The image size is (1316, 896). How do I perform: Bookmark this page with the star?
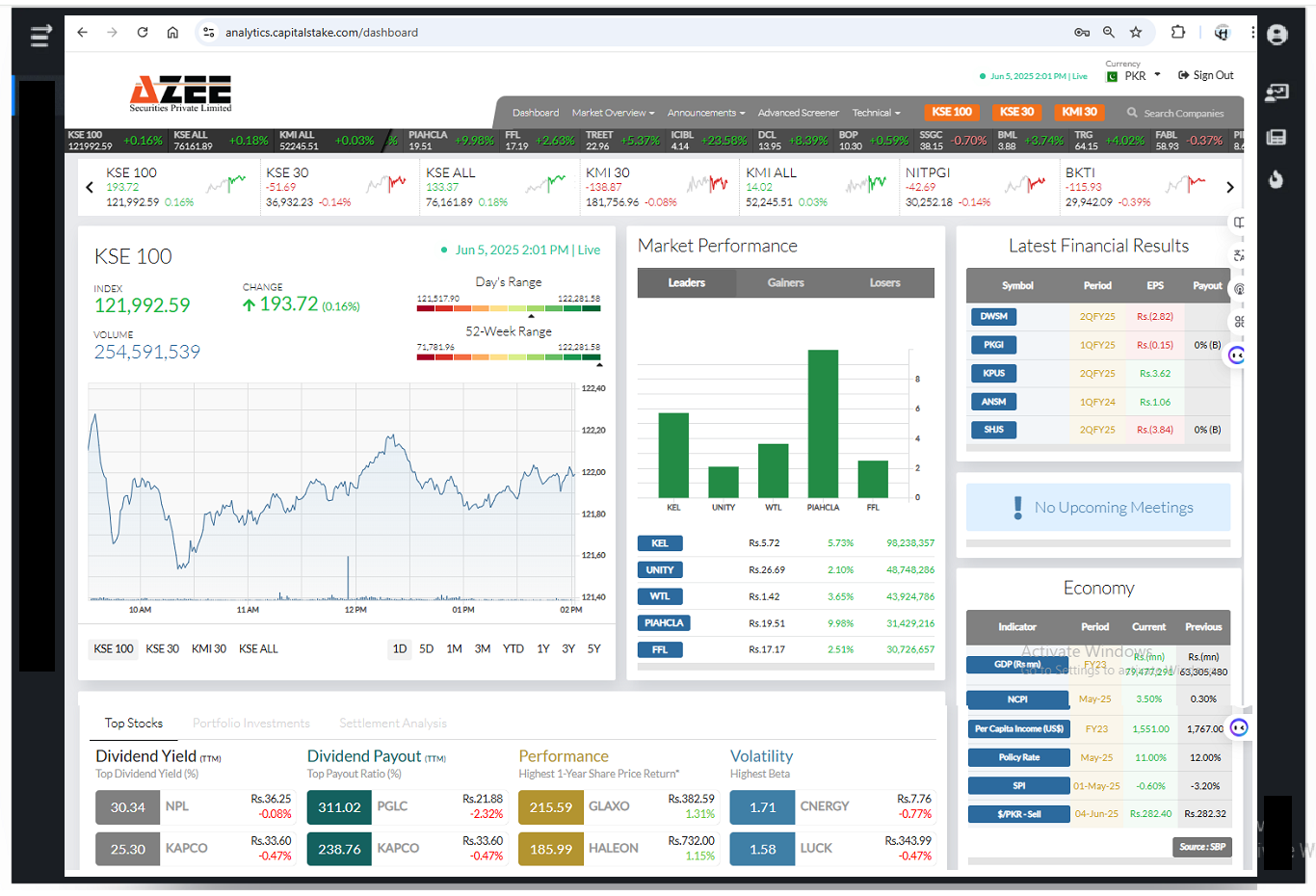click(x=1136, y=33)
